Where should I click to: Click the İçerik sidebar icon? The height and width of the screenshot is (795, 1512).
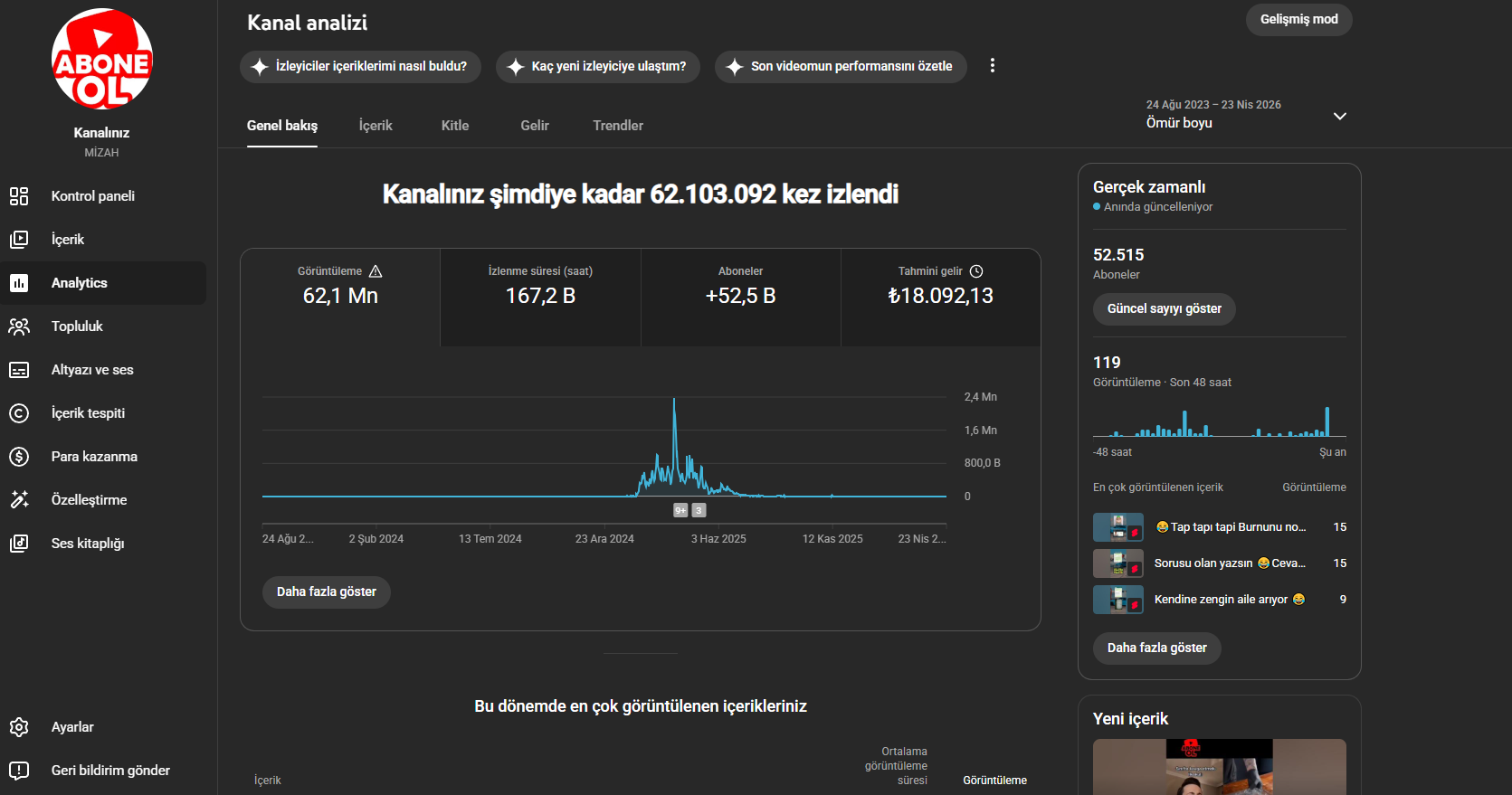pos(19,240)
